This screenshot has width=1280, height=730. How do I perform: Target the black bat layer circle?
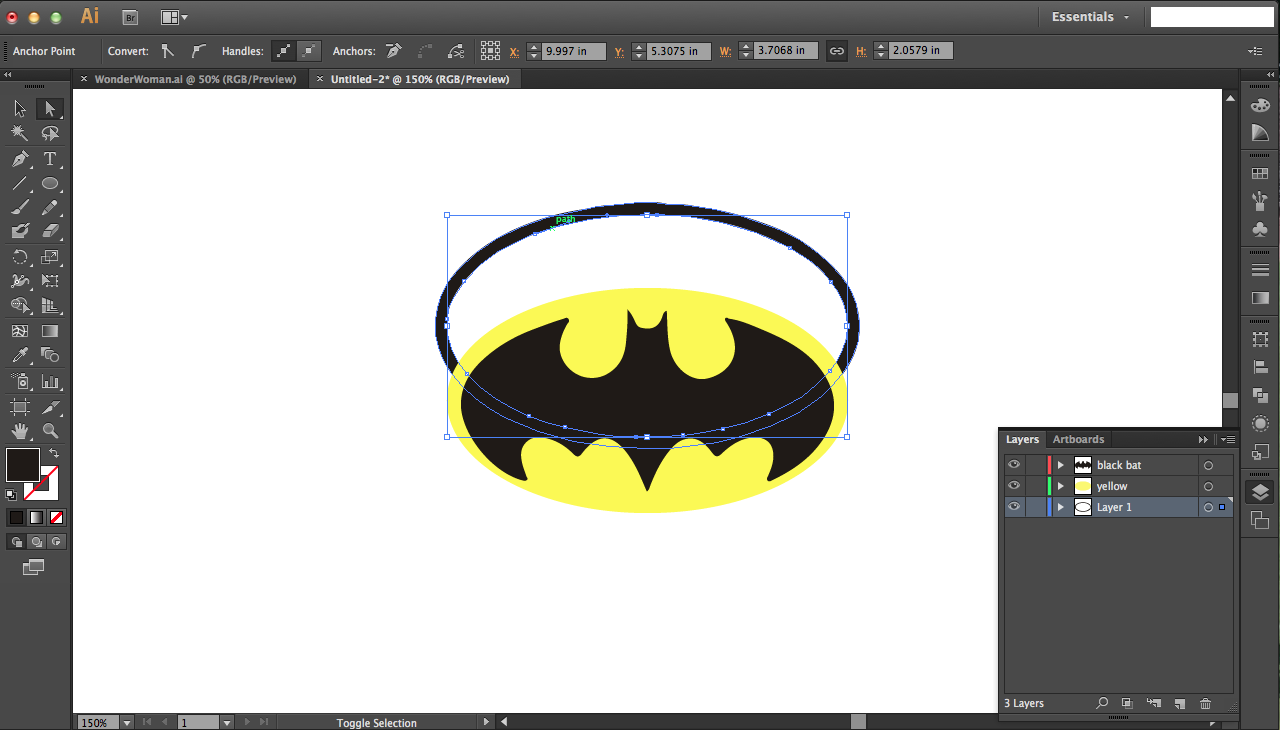tap(1208, 465)
